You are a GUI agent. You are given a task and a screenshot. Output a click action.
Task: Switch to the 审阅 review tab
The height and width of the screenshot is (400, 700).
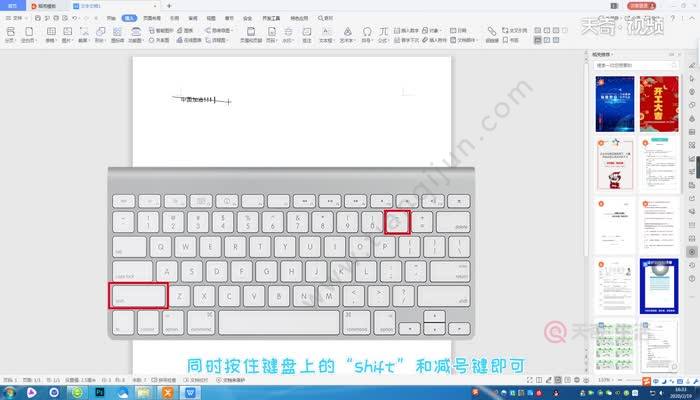tap(193, 18)
